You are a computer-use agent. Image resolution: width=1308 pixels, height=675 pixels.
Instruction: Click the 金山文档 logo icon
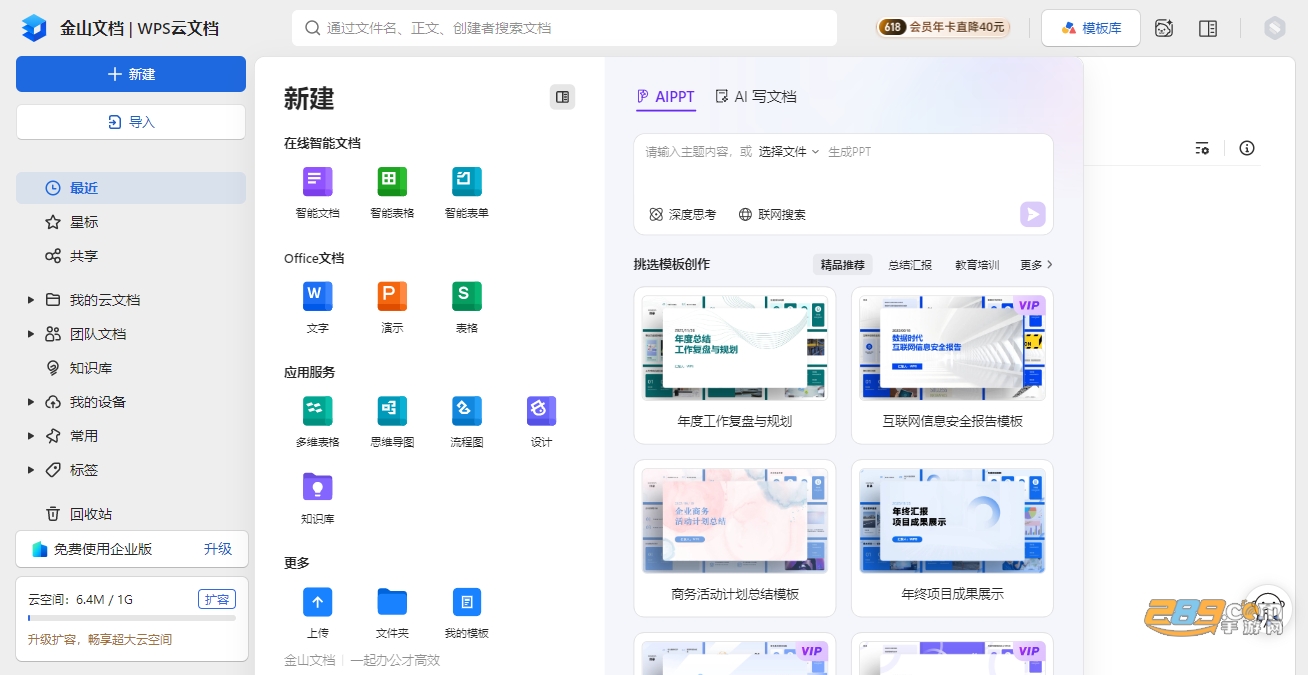coord(34,28)
